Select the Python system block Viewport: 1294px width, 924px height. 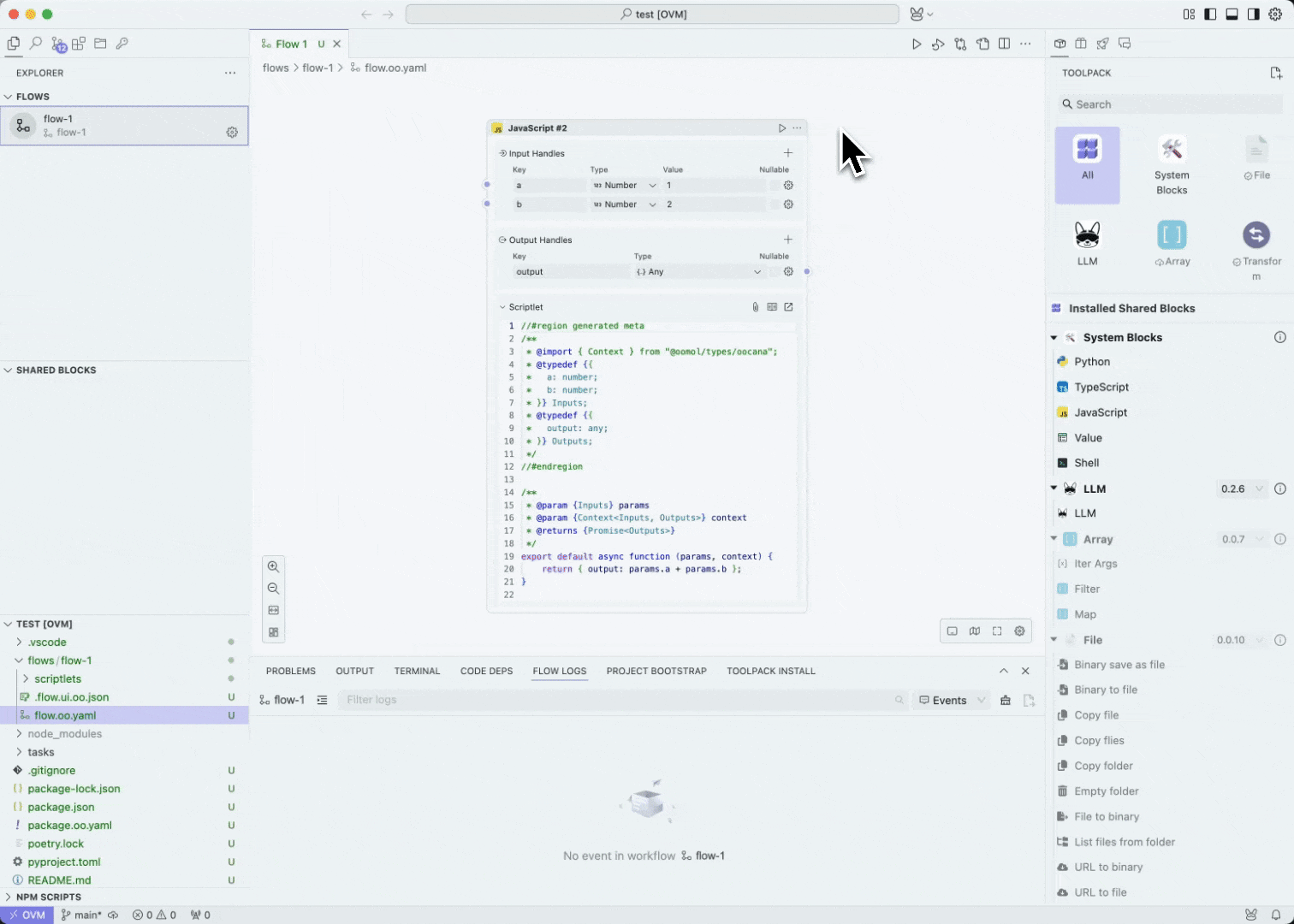coord(1091,362)
